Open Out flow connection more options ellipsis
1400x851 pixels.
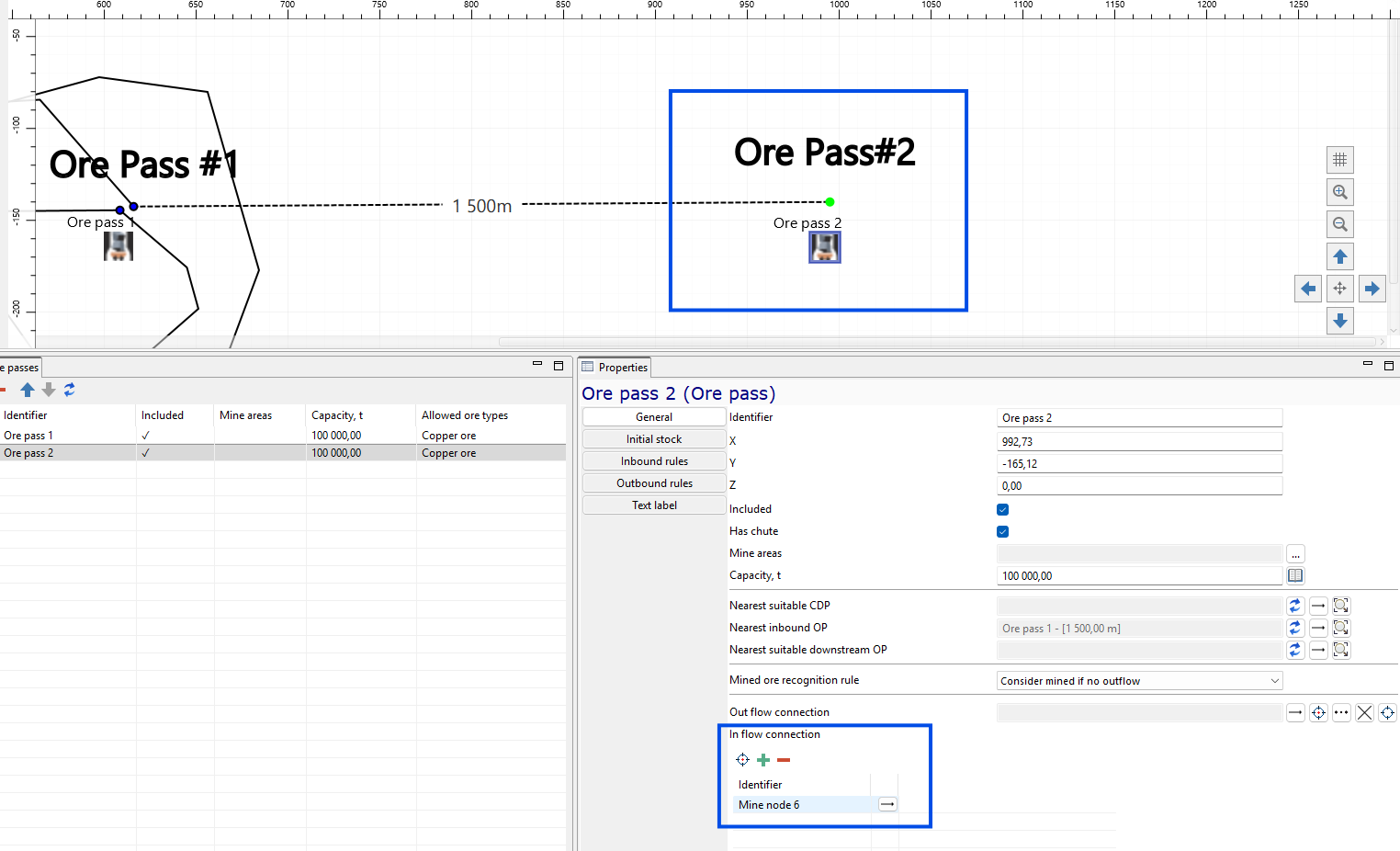point(1342,712)
